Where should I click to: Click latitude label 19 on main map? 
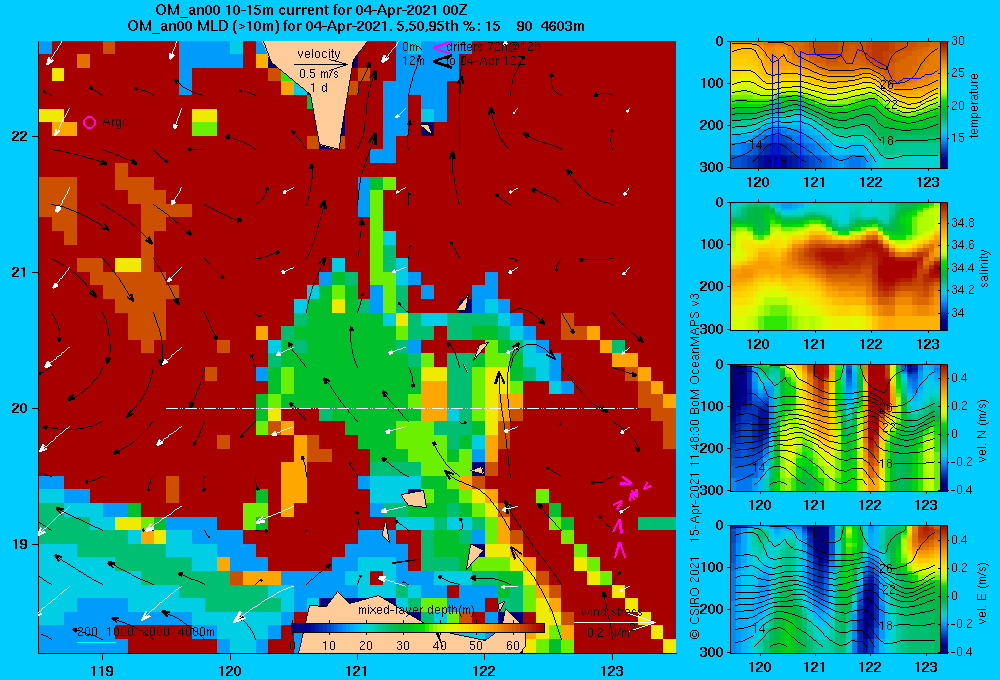point(20,544)
